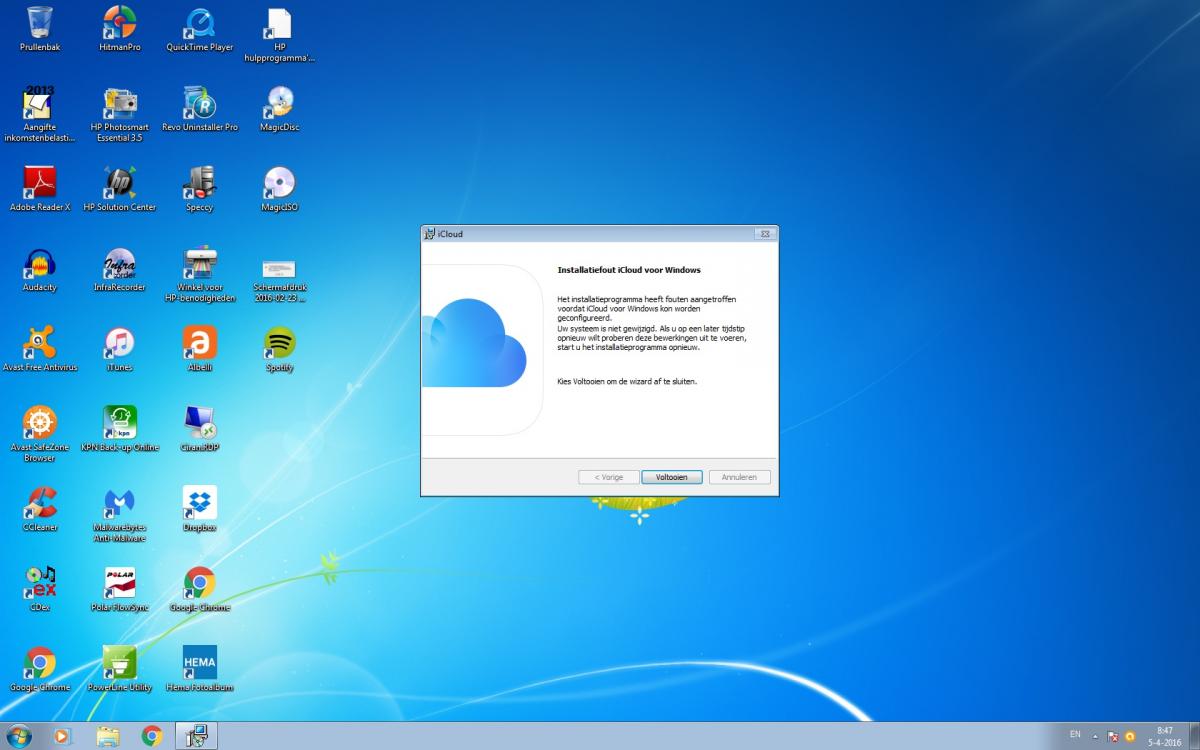Show hidden tray icons arrow

(1095, 736)
